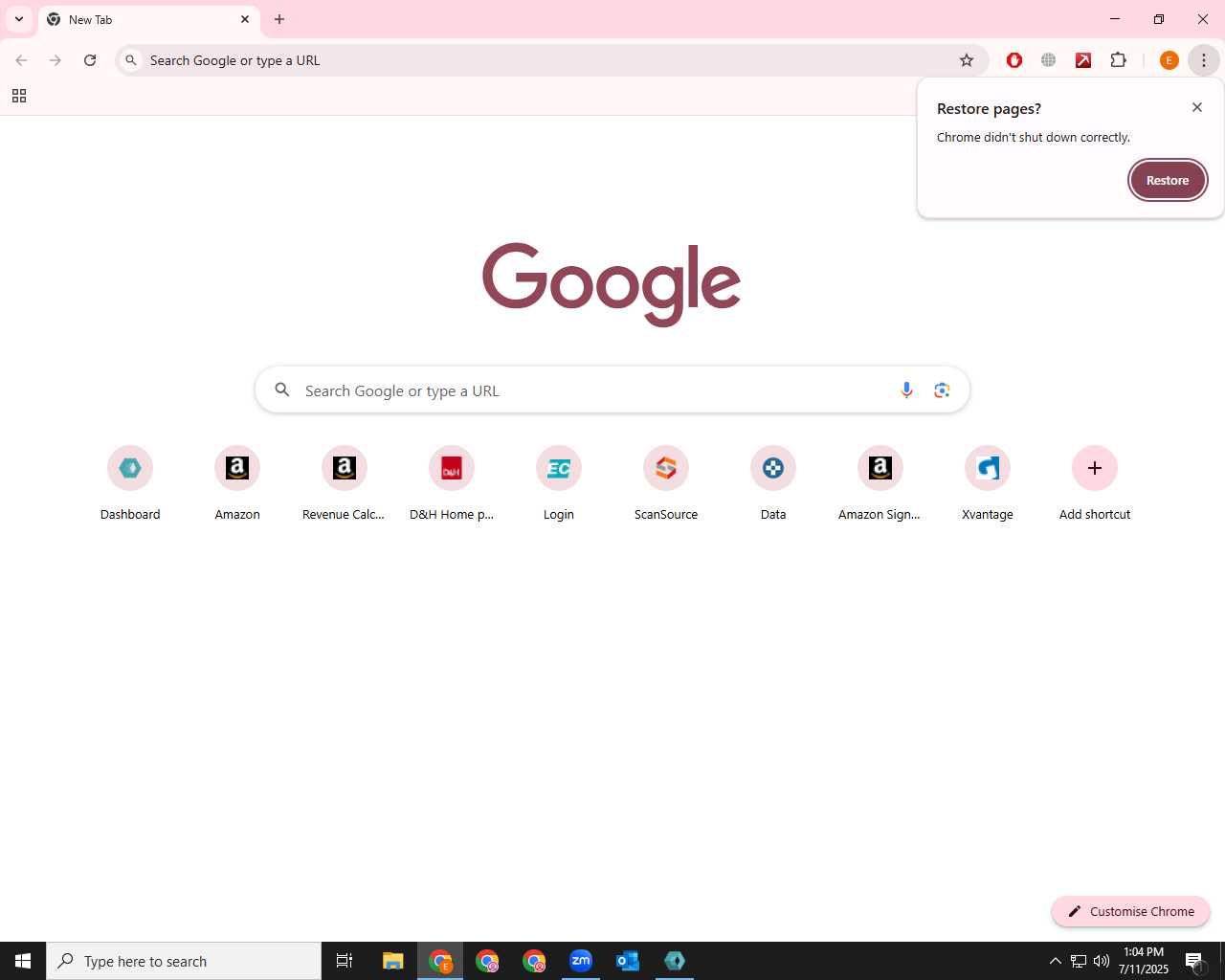Go forward to next page
The height and width of the screenshot is (980, 1225).
pos(56,60)
